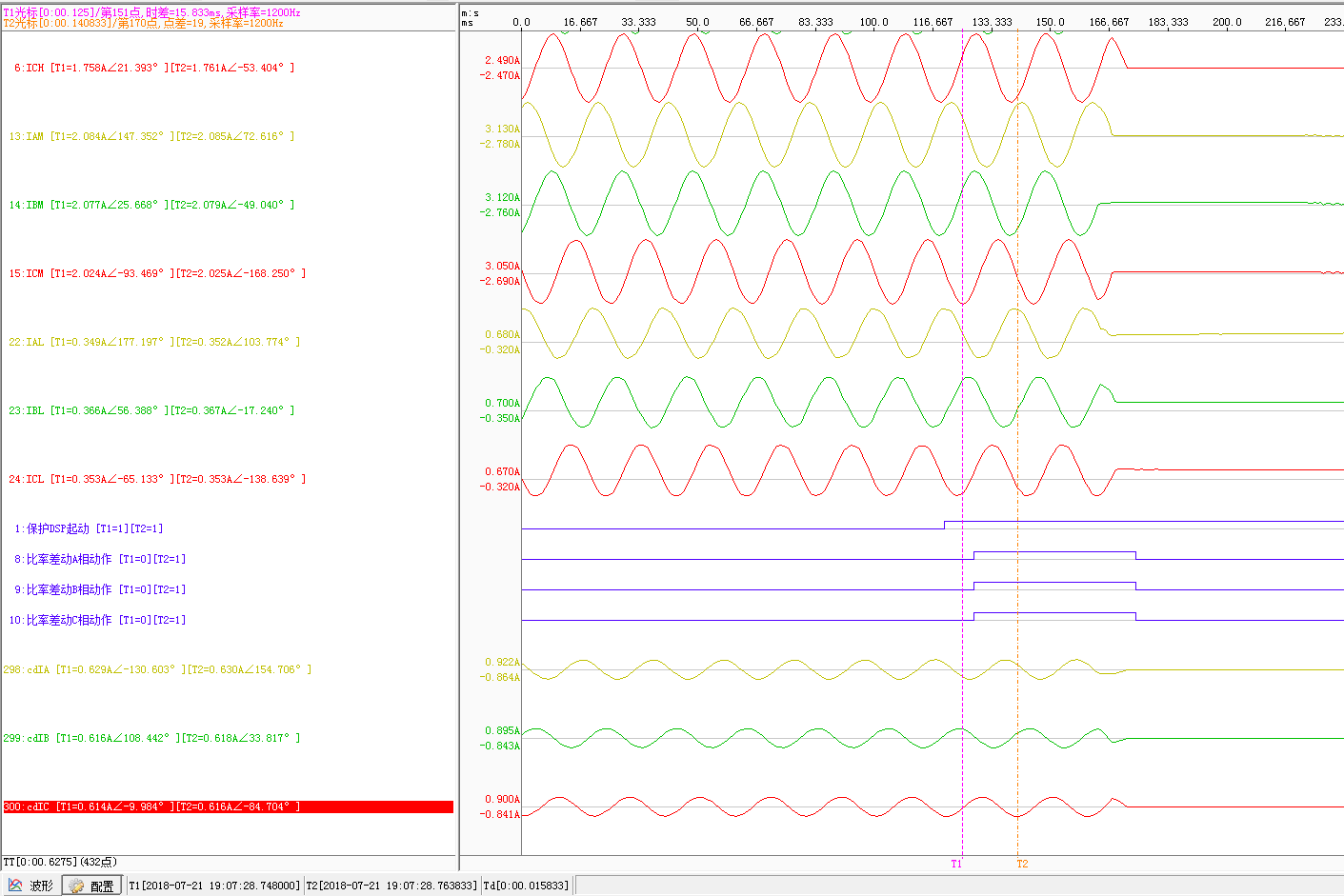Select digital channel 10:比率差动C相动作

(97, 620)
